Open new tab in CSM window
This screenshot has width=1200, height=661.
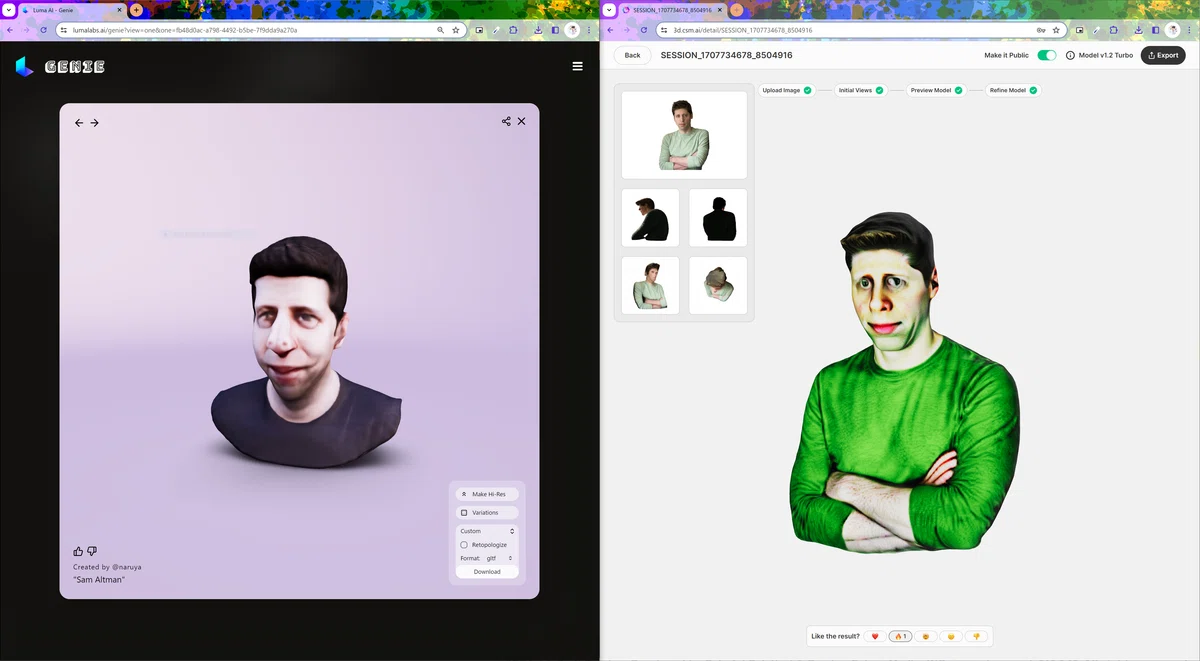(x=736, y=10)
